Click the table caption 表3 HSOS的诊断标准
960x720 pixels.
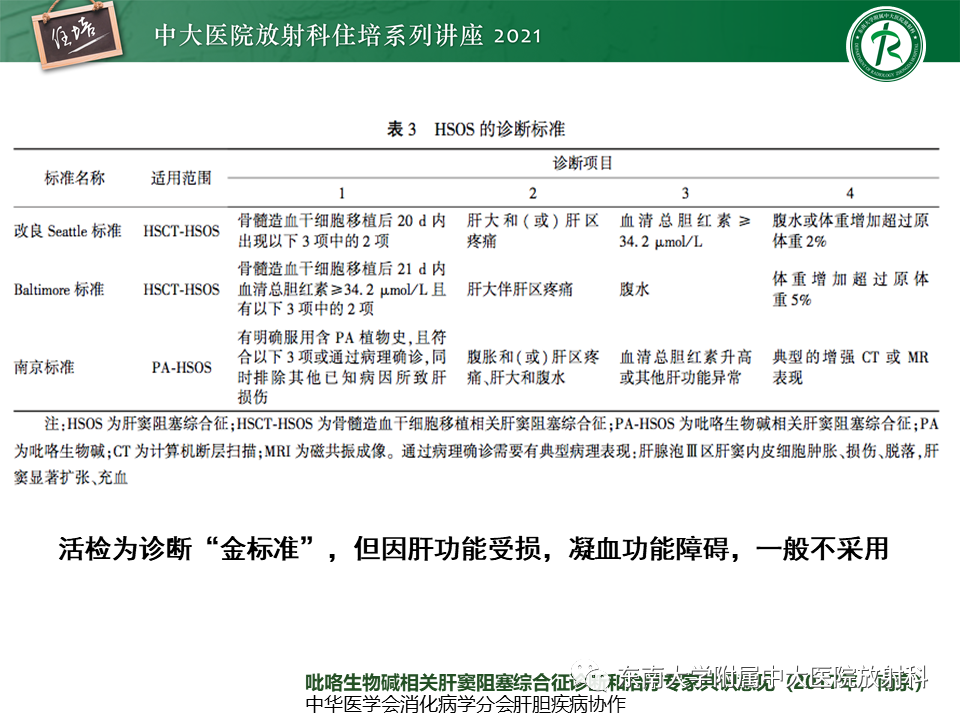coord(476,129)
